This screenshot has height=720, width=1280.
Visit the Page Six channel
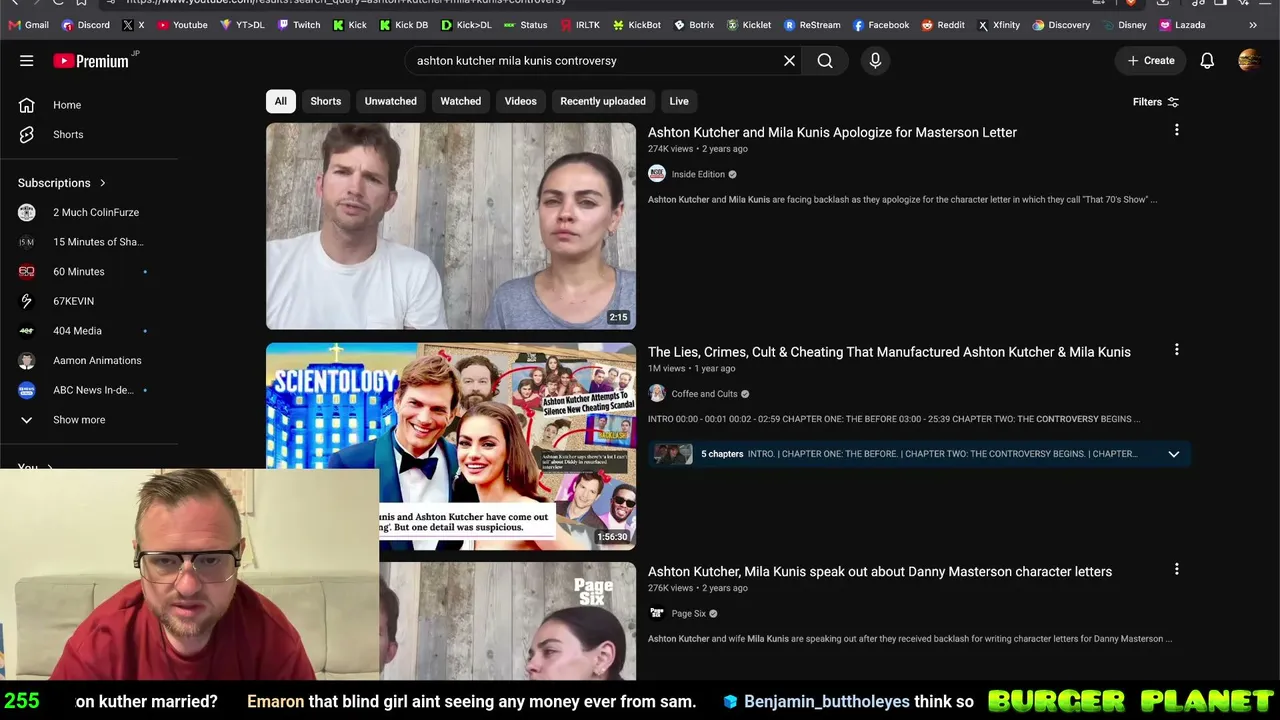point(689,614)
